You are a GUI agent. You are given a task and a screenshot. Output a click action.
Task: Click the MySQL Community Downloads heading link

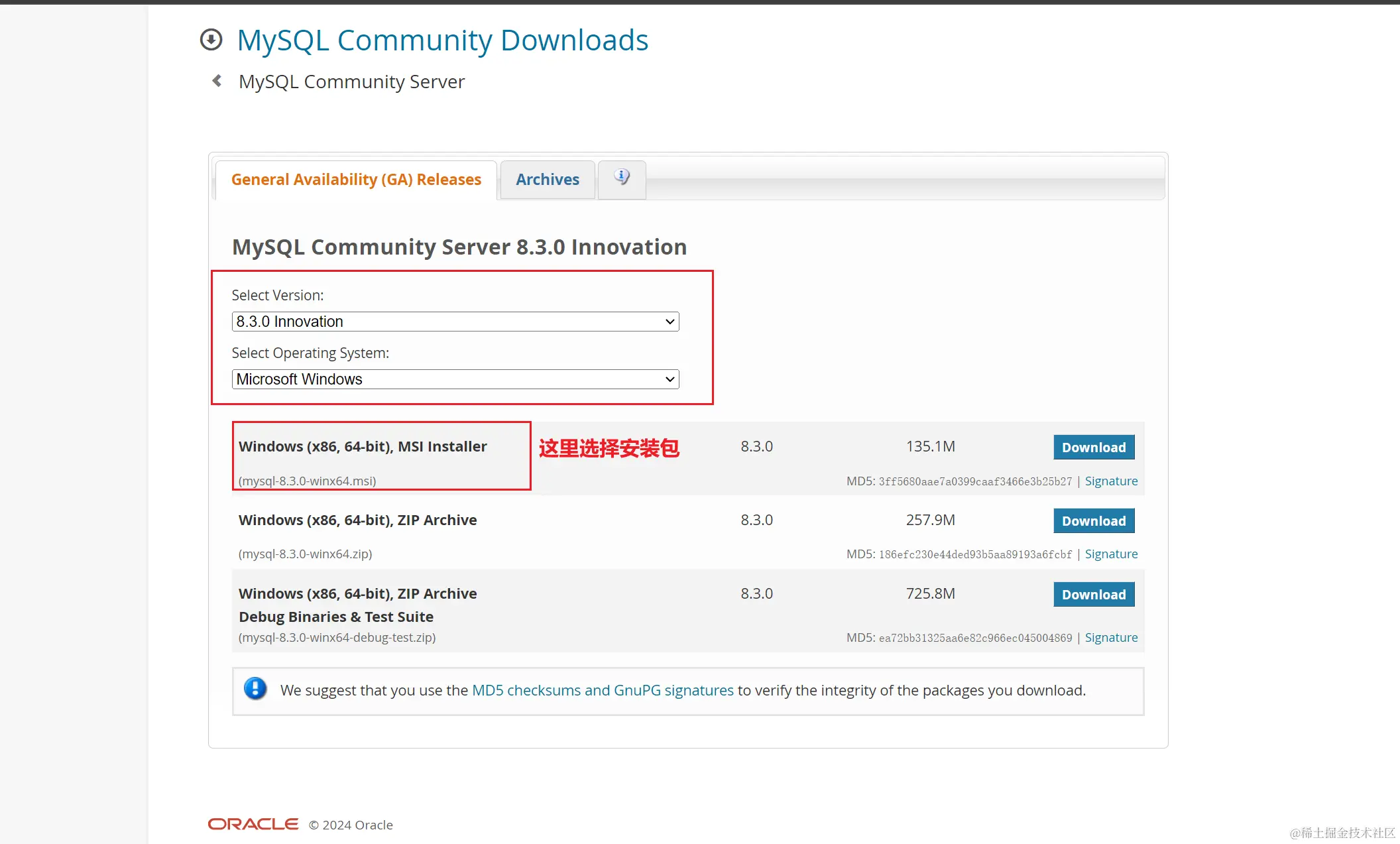pyautogui.click(x=443, y=40)
